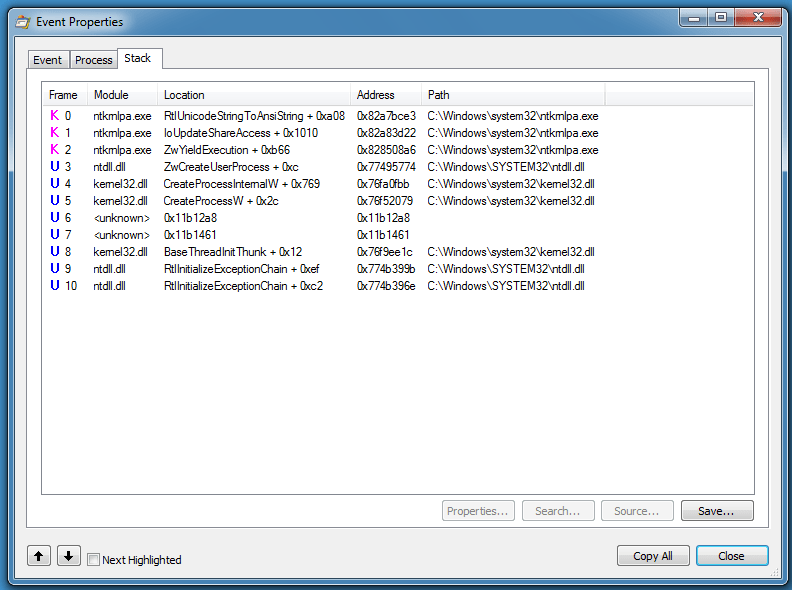Click the up arrow previous event button
This screenshot has width=792, height=590.
pos(39,556)
